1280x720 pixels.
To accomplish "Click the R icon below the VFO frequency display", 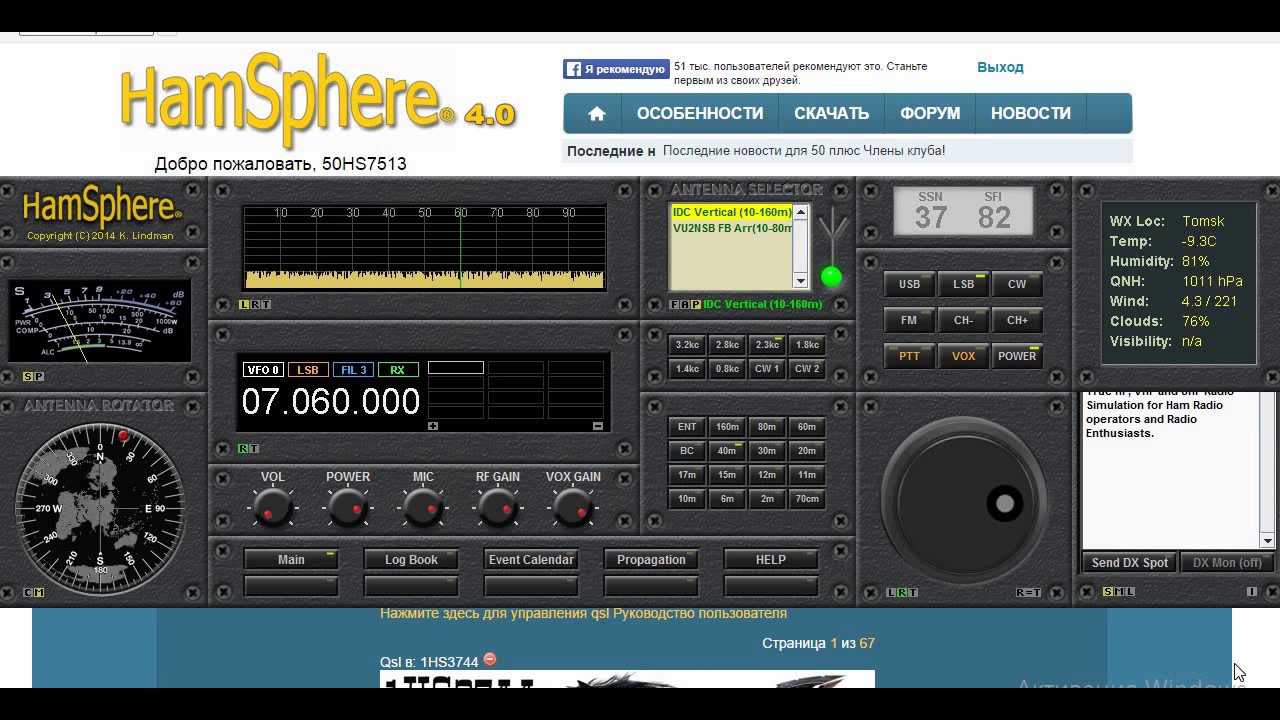I will (x=243, y=449).
